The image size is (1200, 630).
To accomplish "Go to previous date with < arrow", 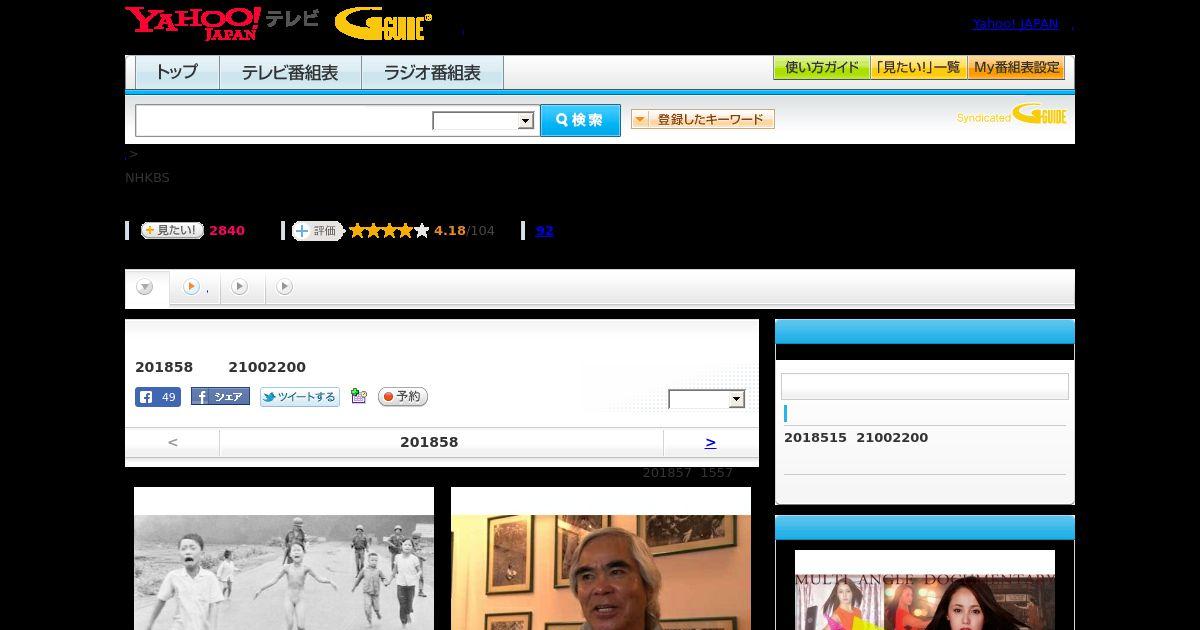I will pyautogui.click(x=173, y=442).
